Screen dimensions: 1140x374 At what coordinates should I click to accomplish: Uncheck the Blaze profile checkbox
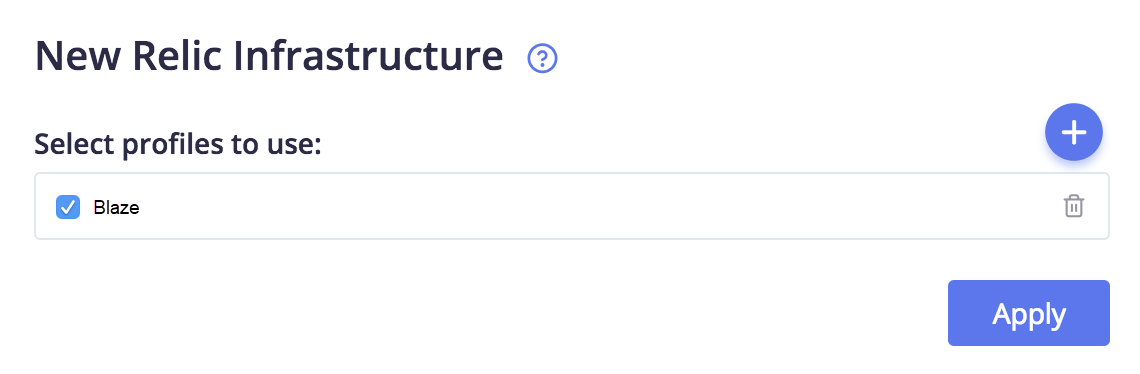[68, 207]
